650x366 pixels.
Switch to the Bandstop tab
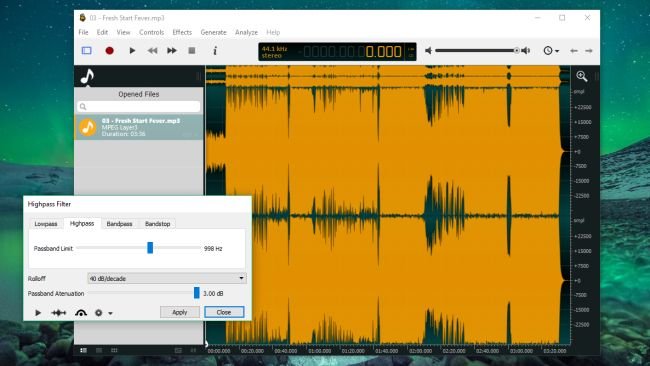pos(158,224)
